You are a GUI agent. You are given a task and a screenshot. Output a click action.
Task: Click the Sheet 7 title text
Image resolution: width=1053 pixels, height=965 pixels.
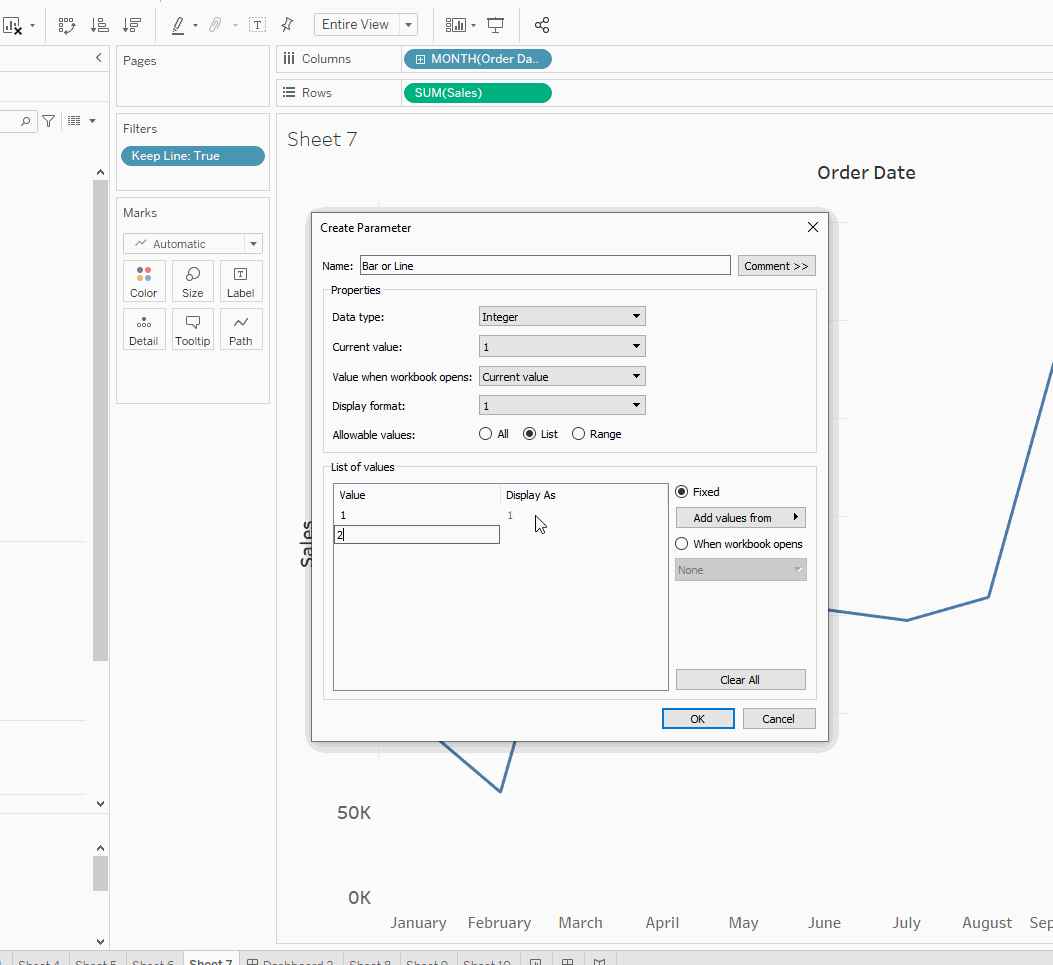pyautogui.click(x=322, y=139)
